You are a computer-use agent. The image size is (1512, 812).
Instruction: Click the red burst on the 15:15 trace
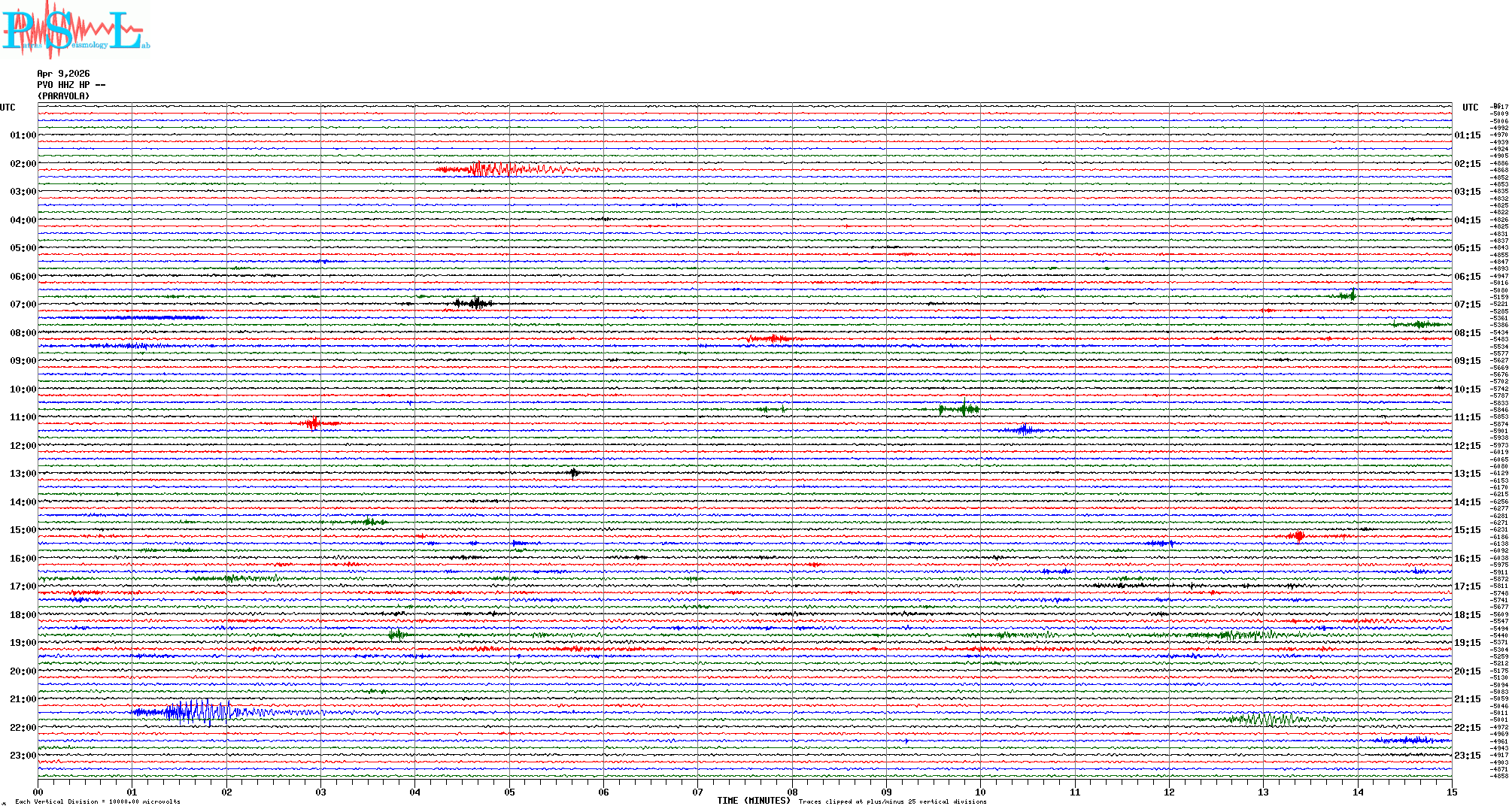click(x=1298, y=536)
